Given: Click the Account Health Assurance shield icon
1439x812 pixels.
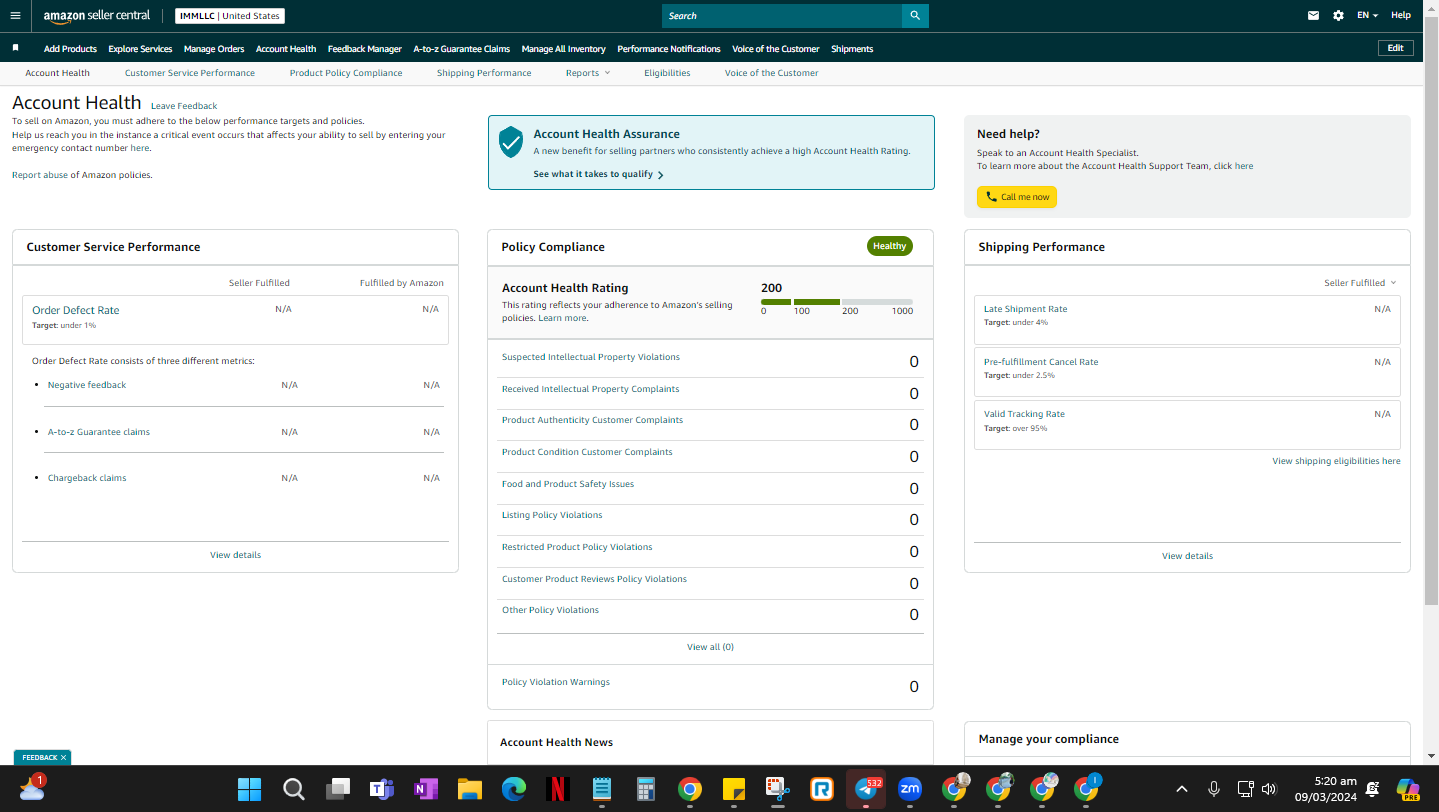Looking at the screenshot, I should 511,142.
